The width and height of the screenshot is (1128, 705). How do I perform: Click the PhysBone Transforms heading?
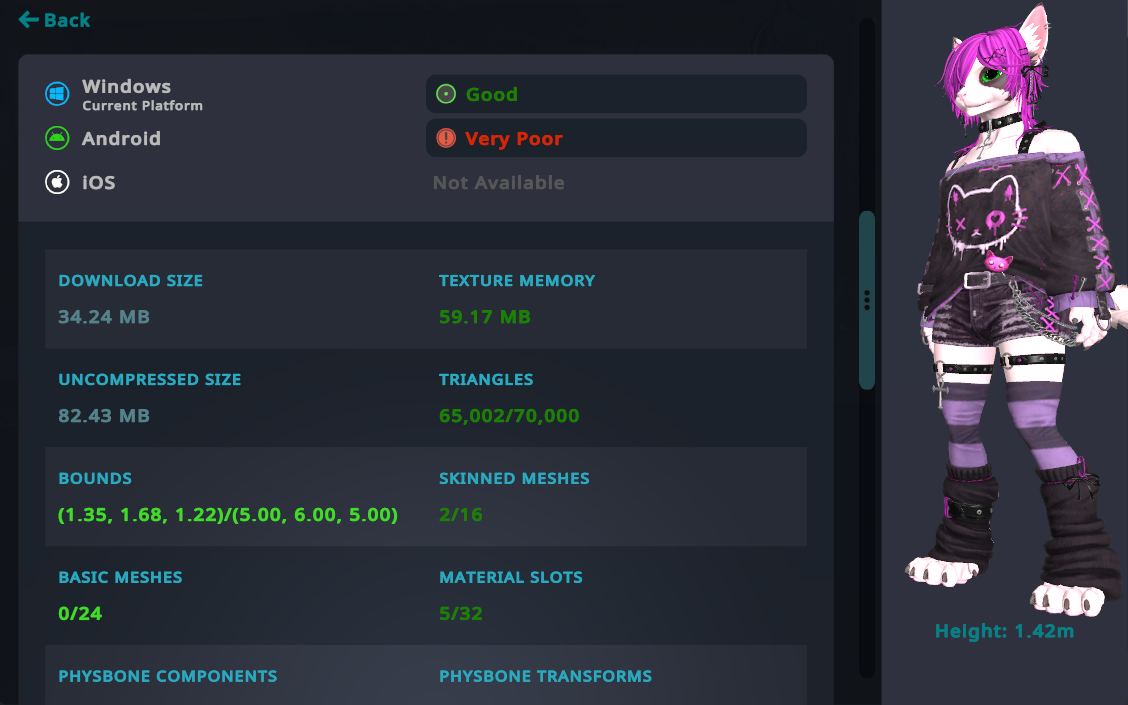tap(545, 676)
